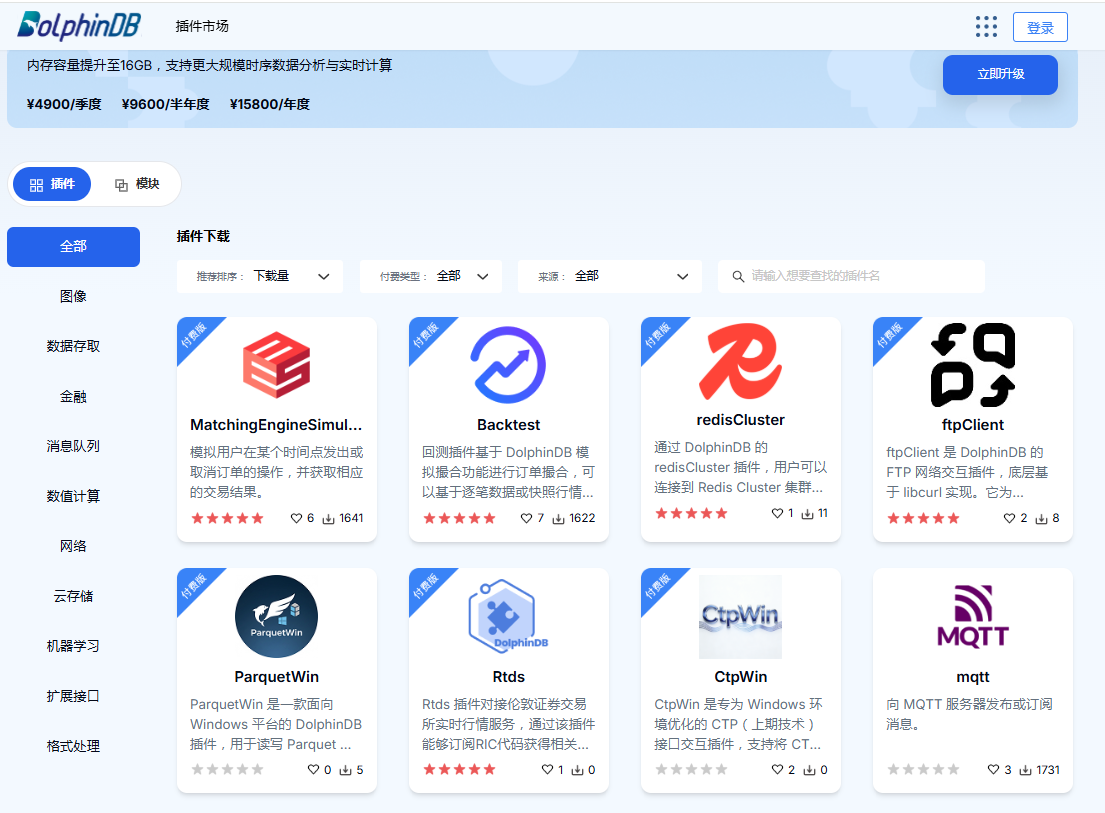This screenshot has width=1105, height=813.
Task: Click Backtest download icon
Action: click(558, 519)
